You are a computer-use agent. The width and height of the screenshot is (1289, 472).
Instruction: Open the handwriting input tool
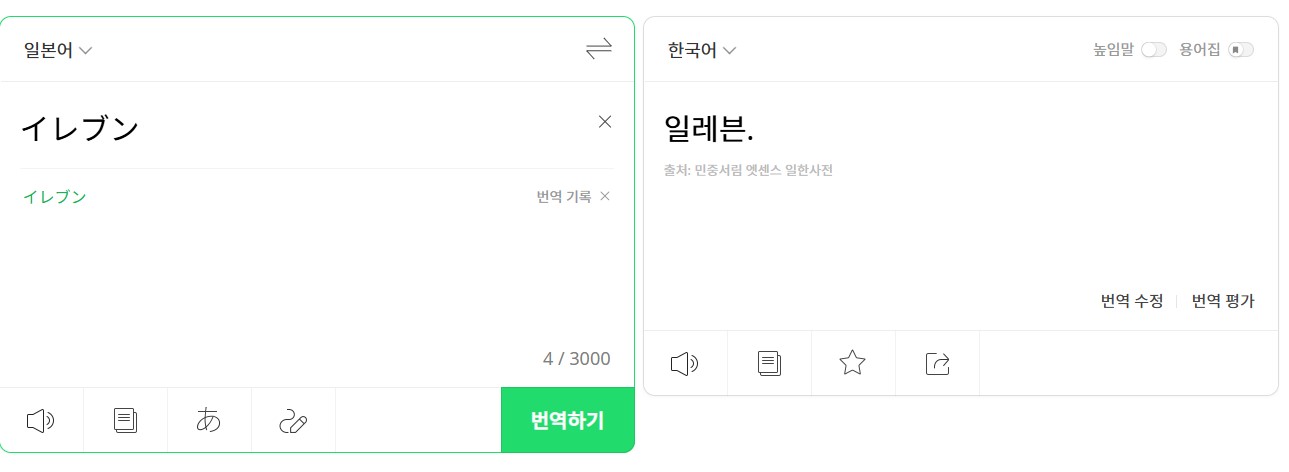click(293, 421)
